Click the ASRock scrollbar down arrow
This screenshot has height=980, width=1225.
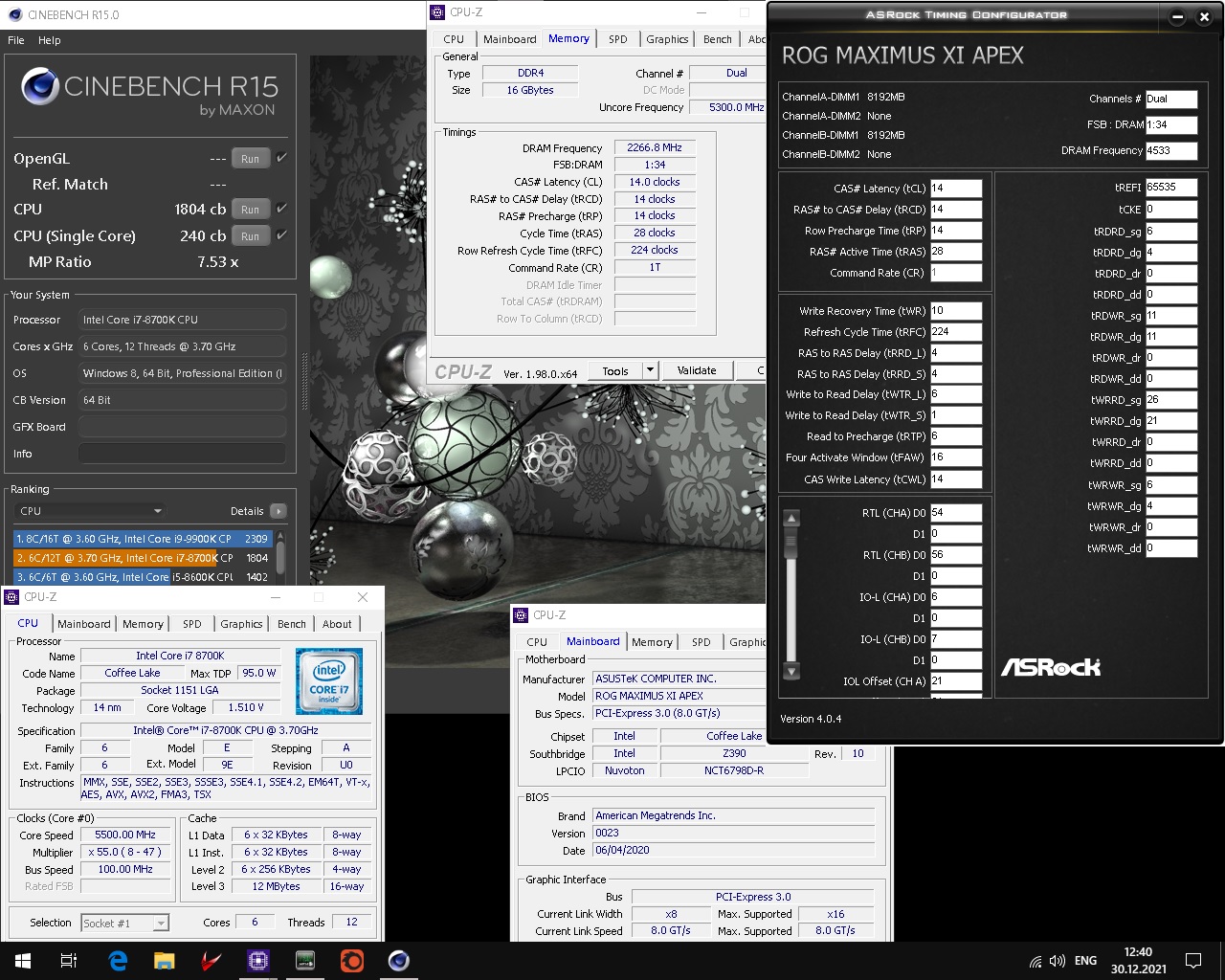click(791, 672)
